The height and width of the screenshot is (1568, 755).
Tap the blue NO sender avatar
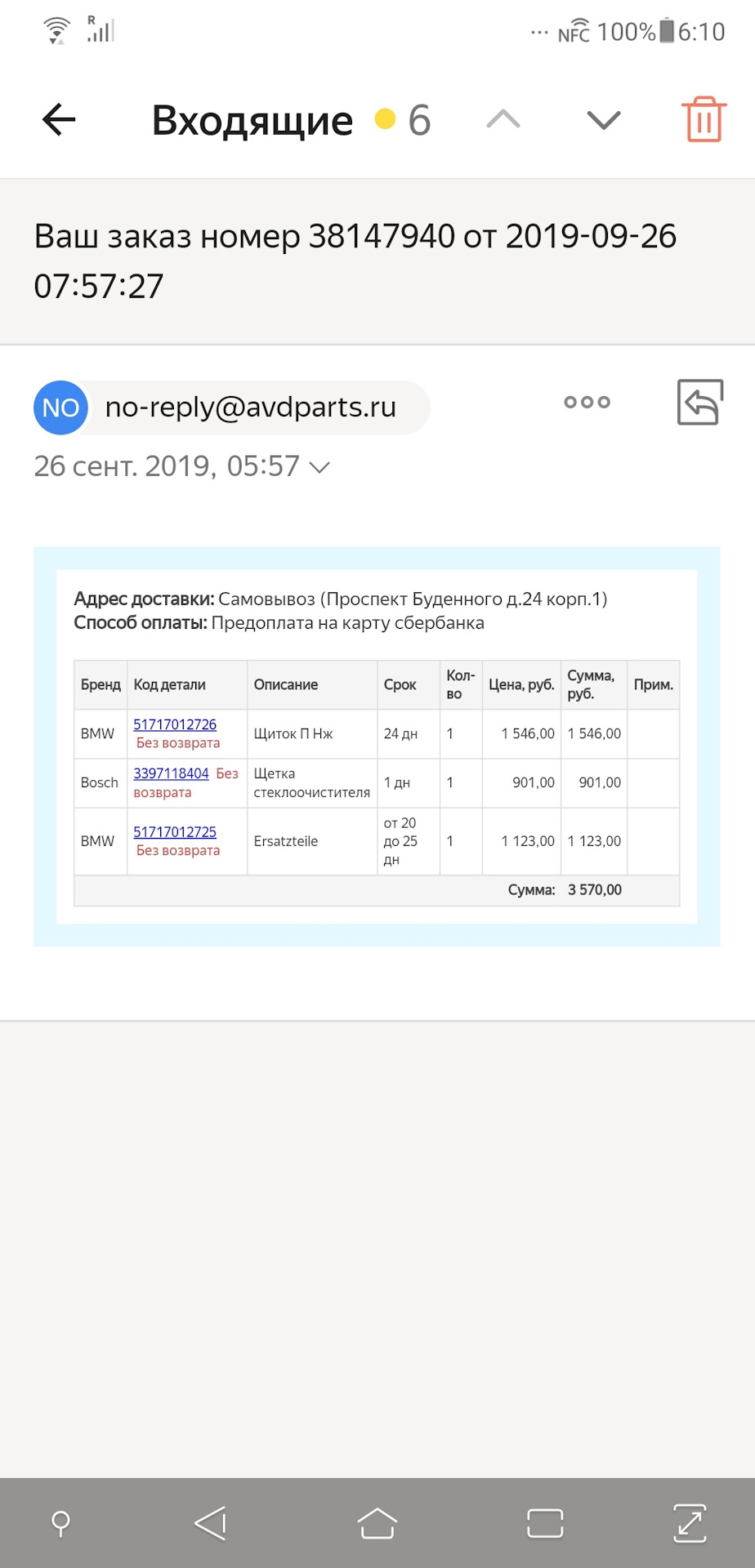(x=60, y=408)
